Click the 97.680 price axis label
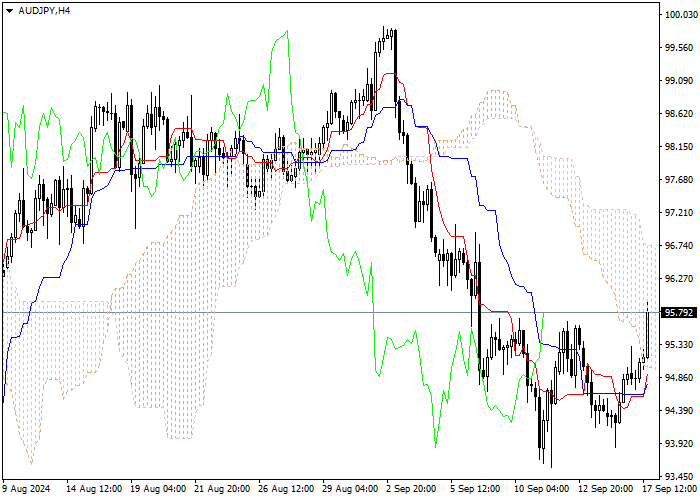This screenshot has width=700, height=500. tap(681, 180)
